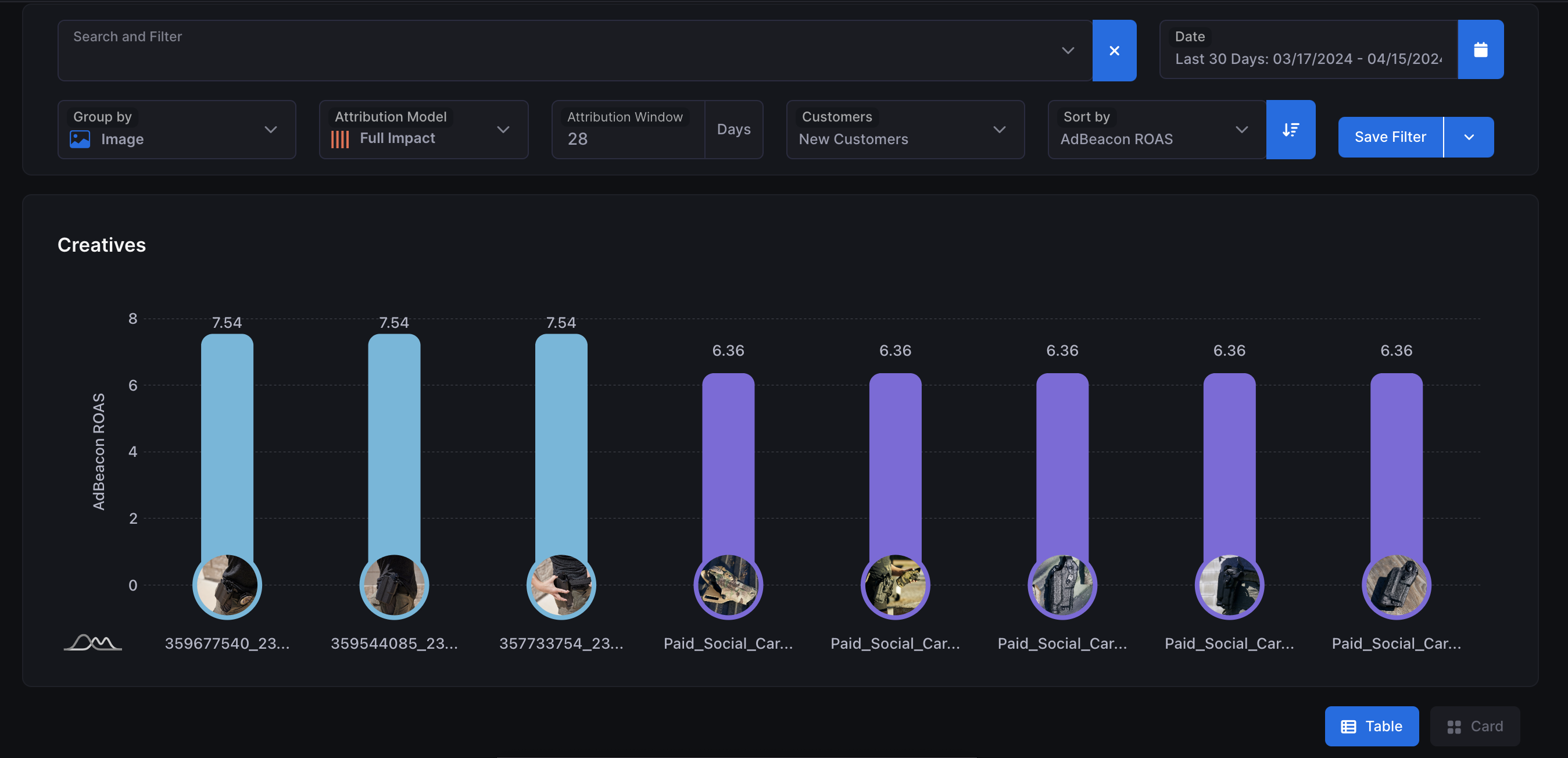This screenshot has width=1568, height=758.
Task: Expand the Group by dropdown
Action: coord(271,130)
